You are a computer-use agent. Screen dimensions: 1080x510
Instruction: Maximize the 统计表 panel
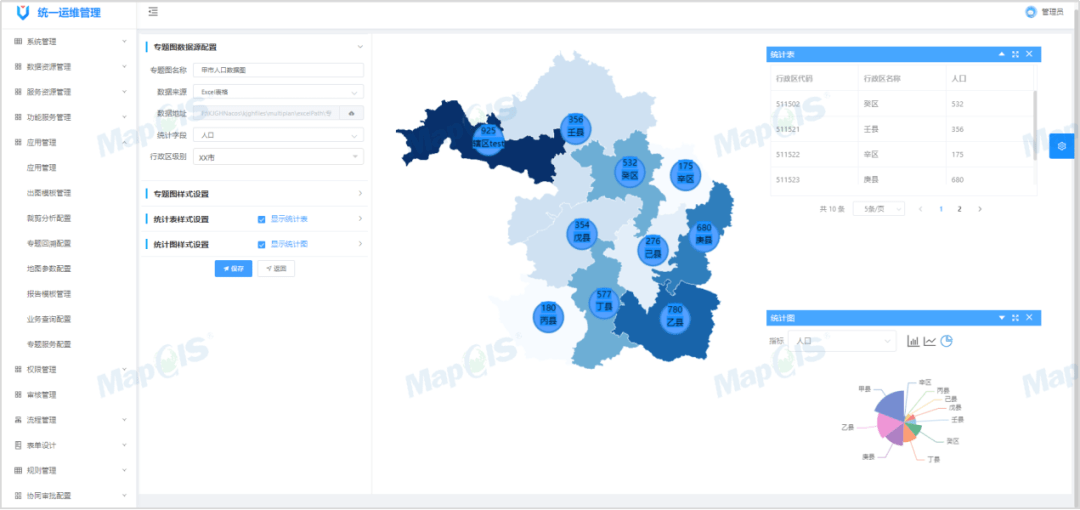click(x=1015, y=54)
